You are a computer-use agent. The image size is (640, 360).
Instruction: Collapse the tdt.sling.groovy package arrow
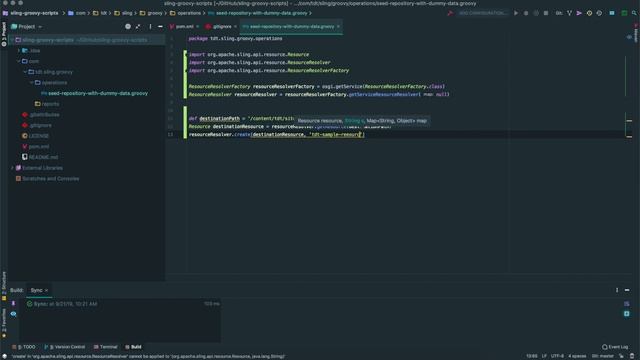click(x=25, y=72)
